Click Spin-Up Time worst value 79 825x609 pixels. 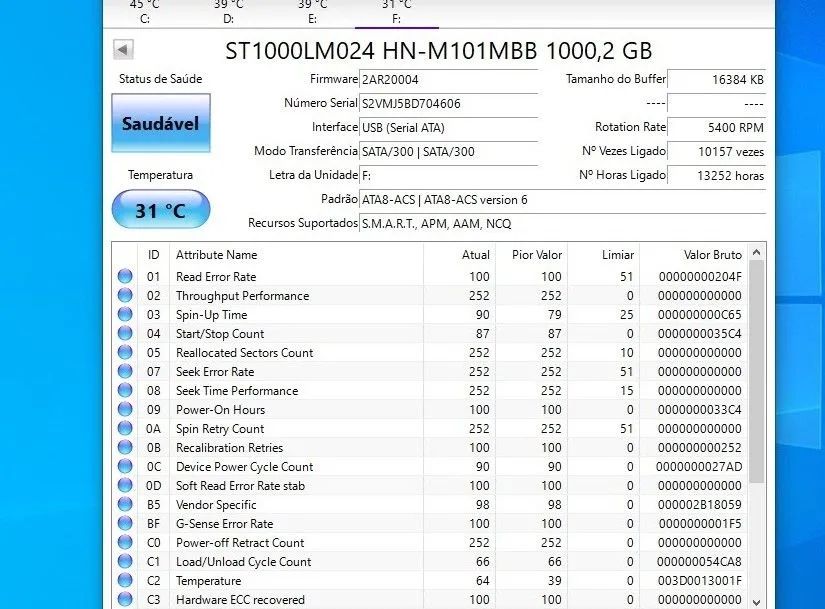(555, 315)
